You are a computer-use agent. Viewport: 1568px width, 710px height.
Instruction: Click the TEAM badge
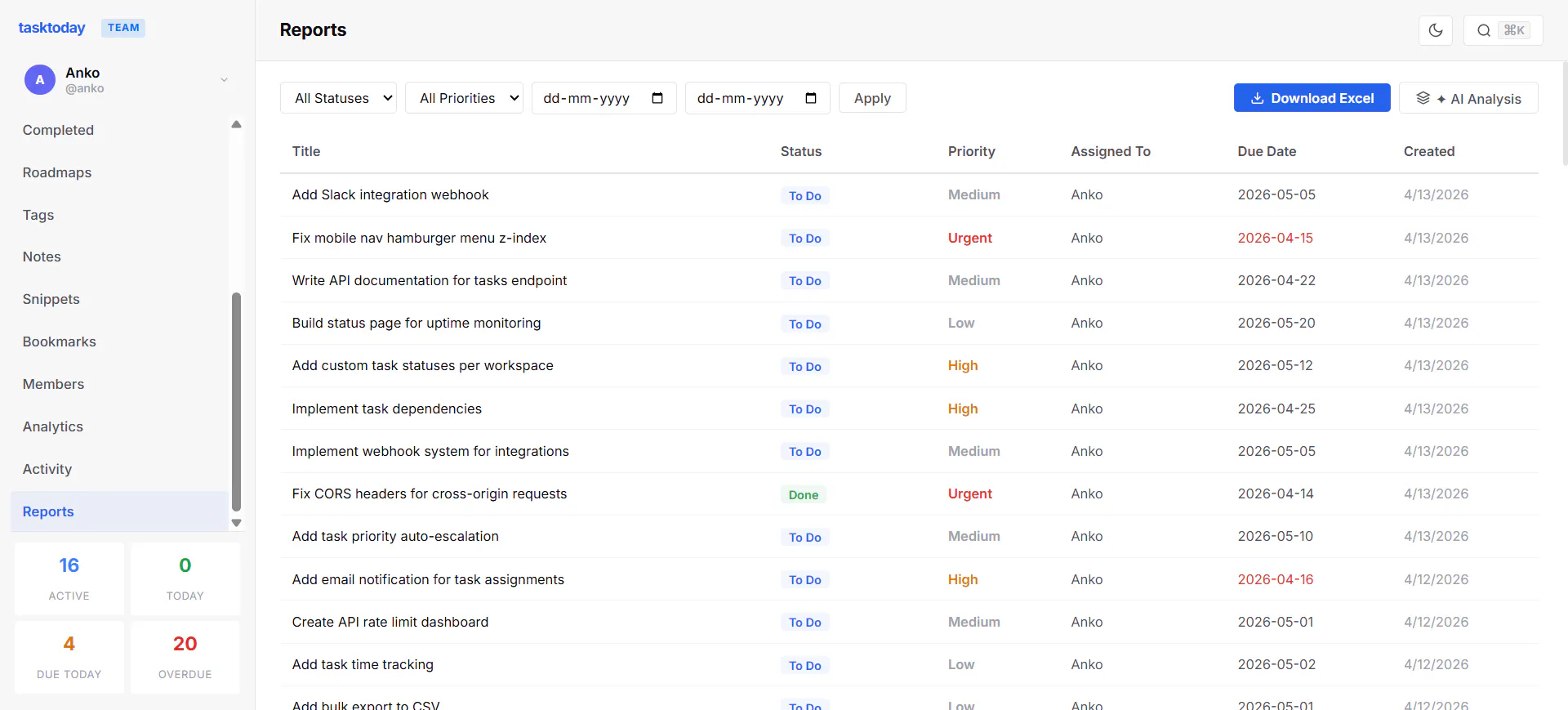pyautogui.click(x=123, y=28)
